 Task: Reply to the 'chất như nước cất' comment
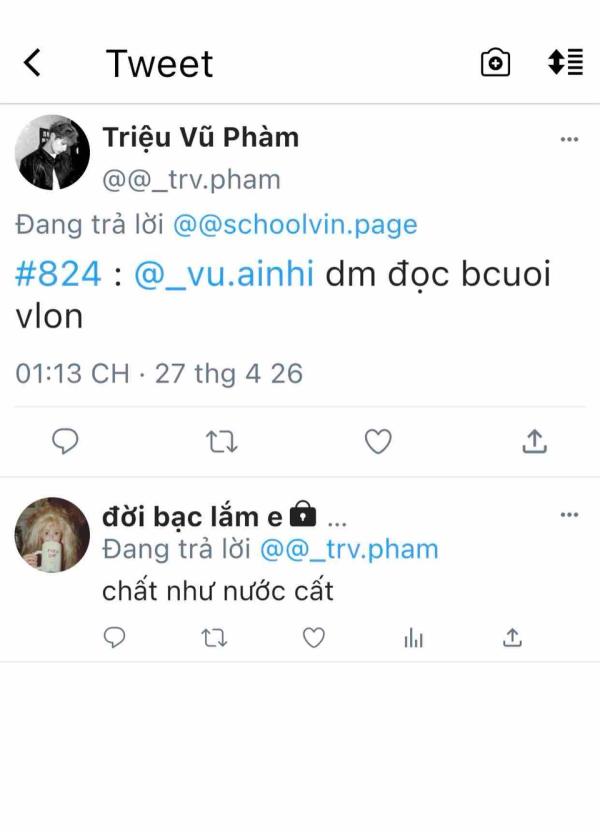click(x=114, y=637)
